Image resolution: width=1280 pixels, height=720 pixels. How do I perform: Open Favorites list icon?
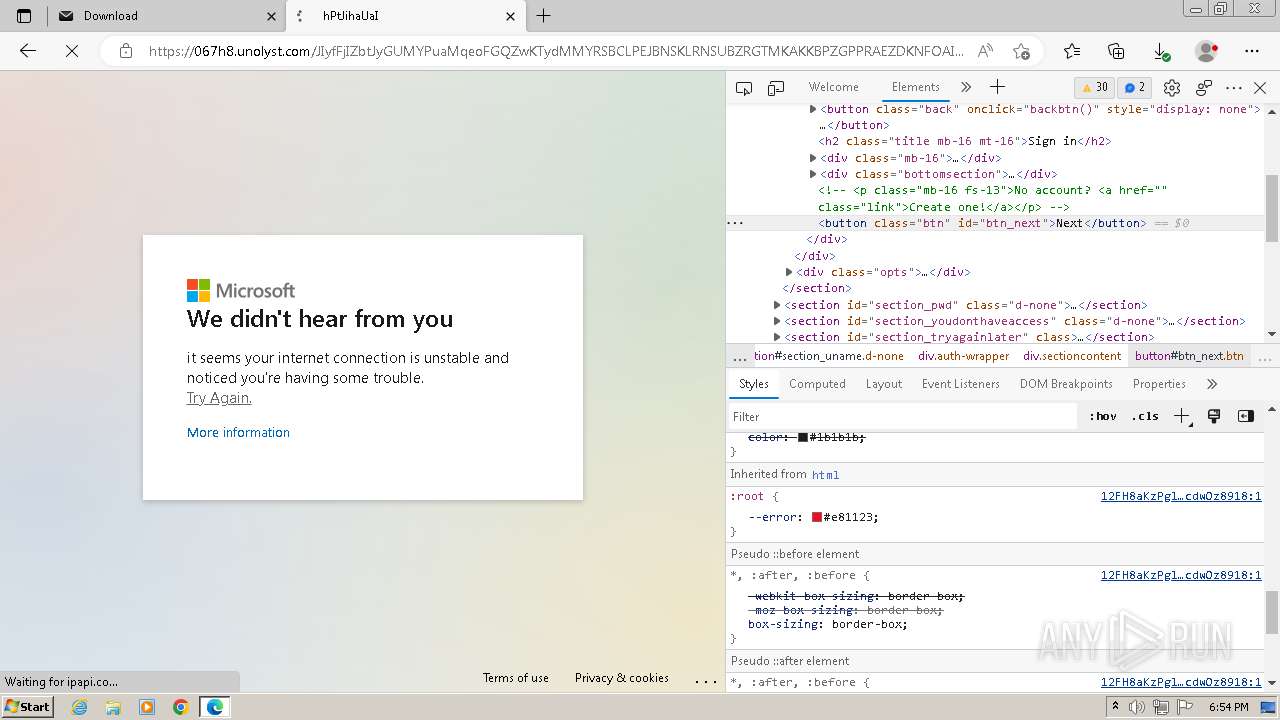tap(1072, 51)
